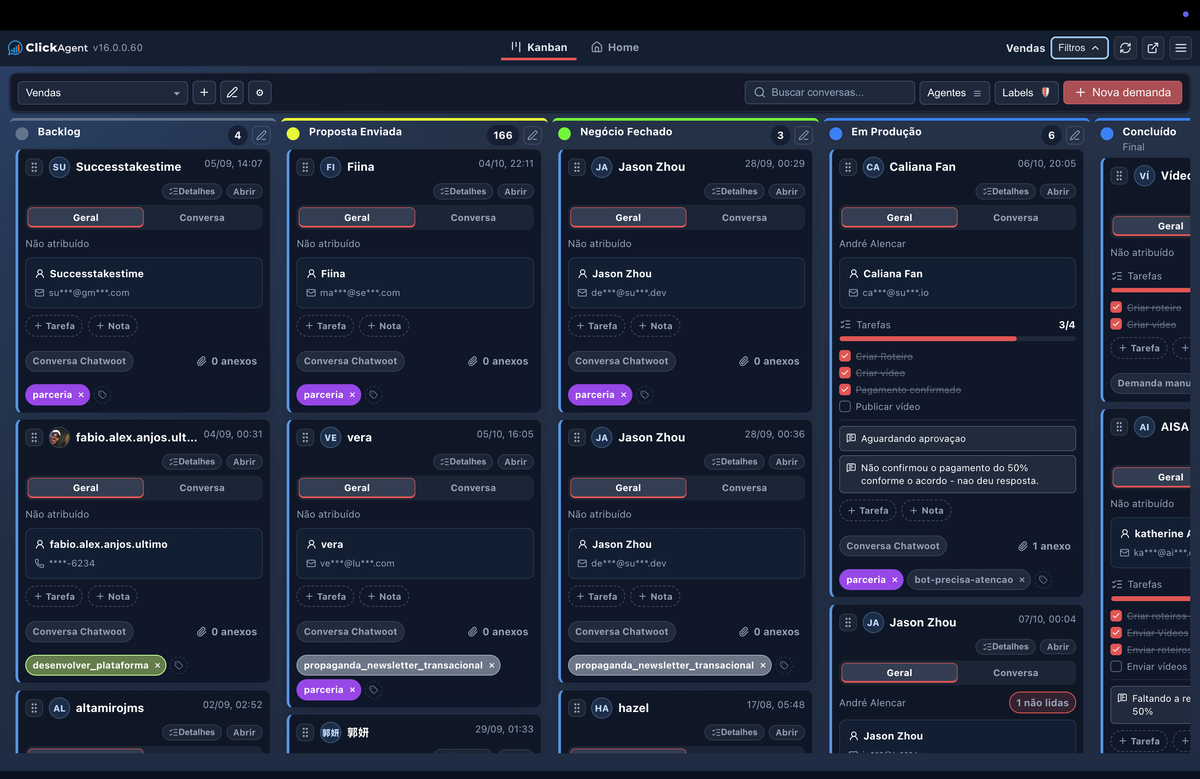Click the HA avatar on hazel card
Viewport: 1200px width, 779px height.
point(601,708)
